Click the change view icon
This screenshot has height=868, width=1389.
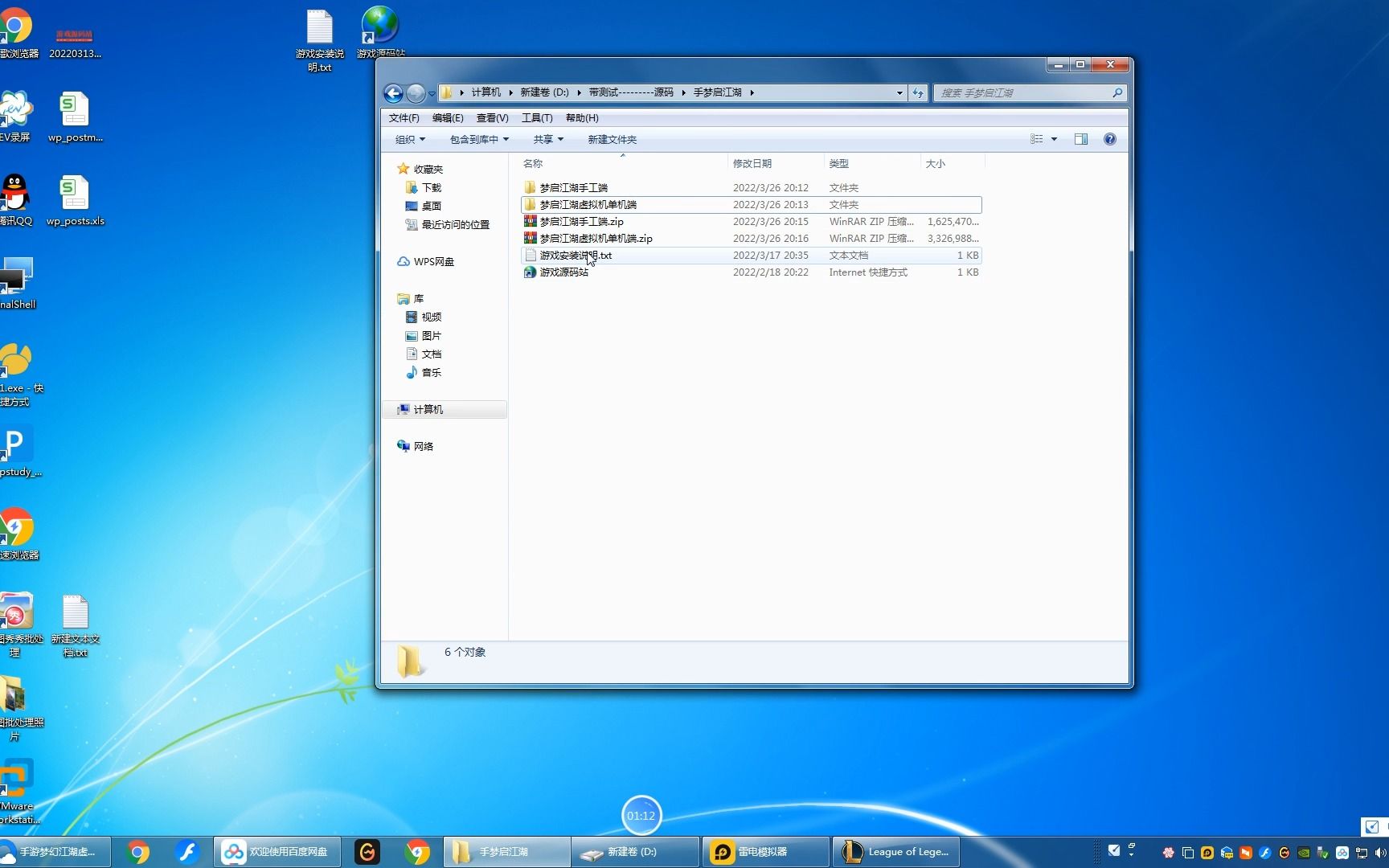click(1037, 140)
